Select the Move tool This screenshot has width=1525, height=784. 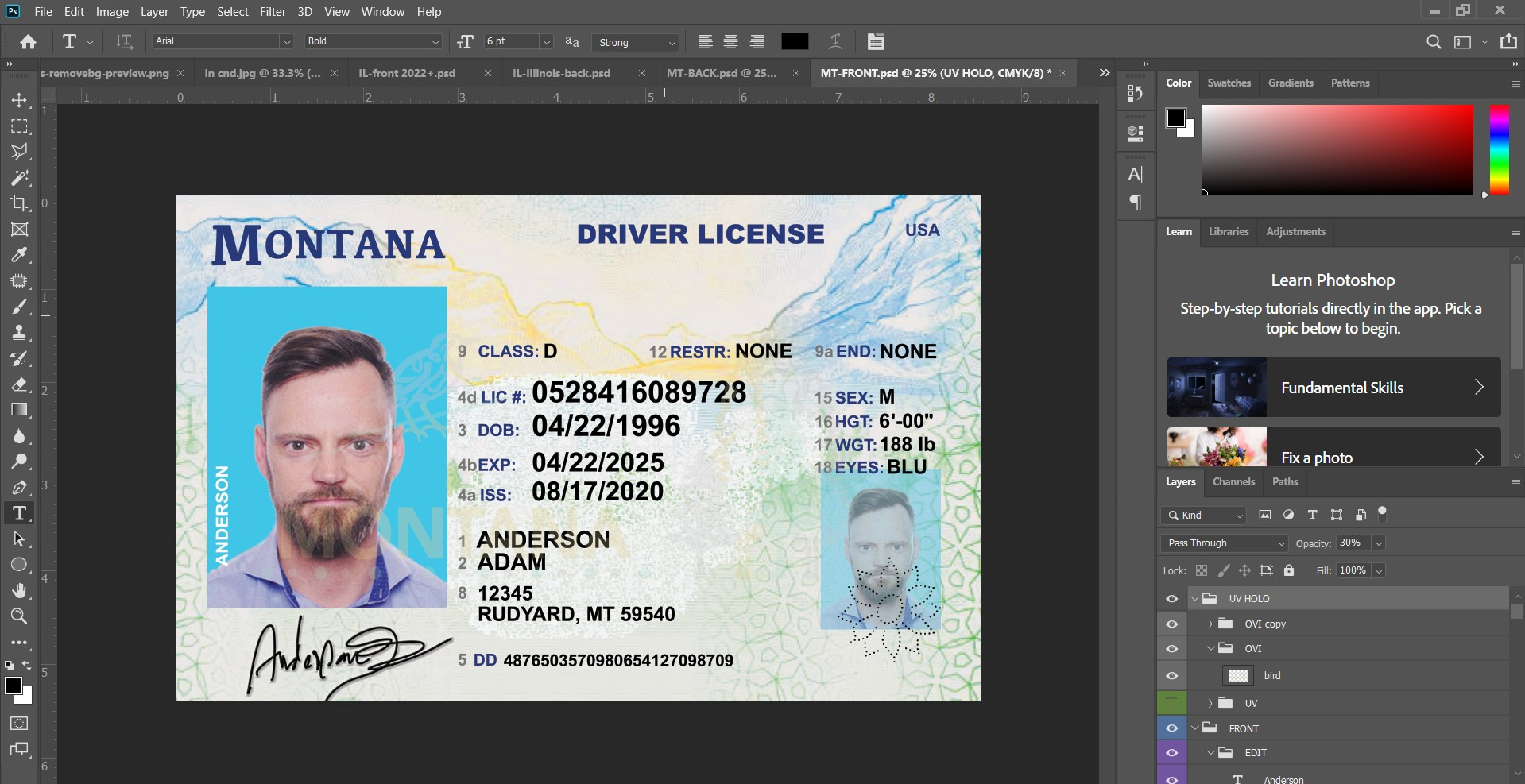[19, 100]
